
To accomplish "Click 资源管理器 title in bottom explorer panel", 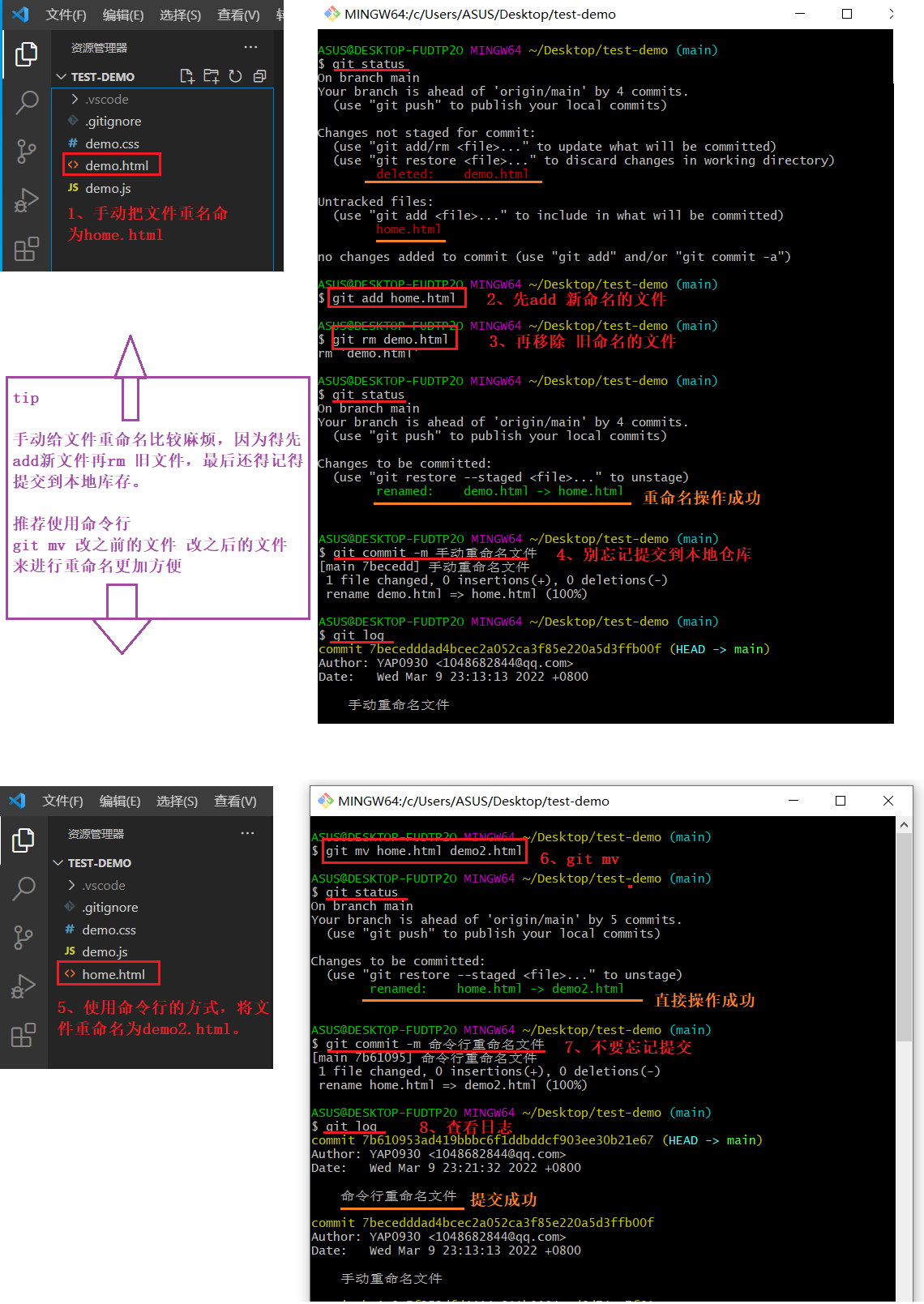I will [96, 834].
